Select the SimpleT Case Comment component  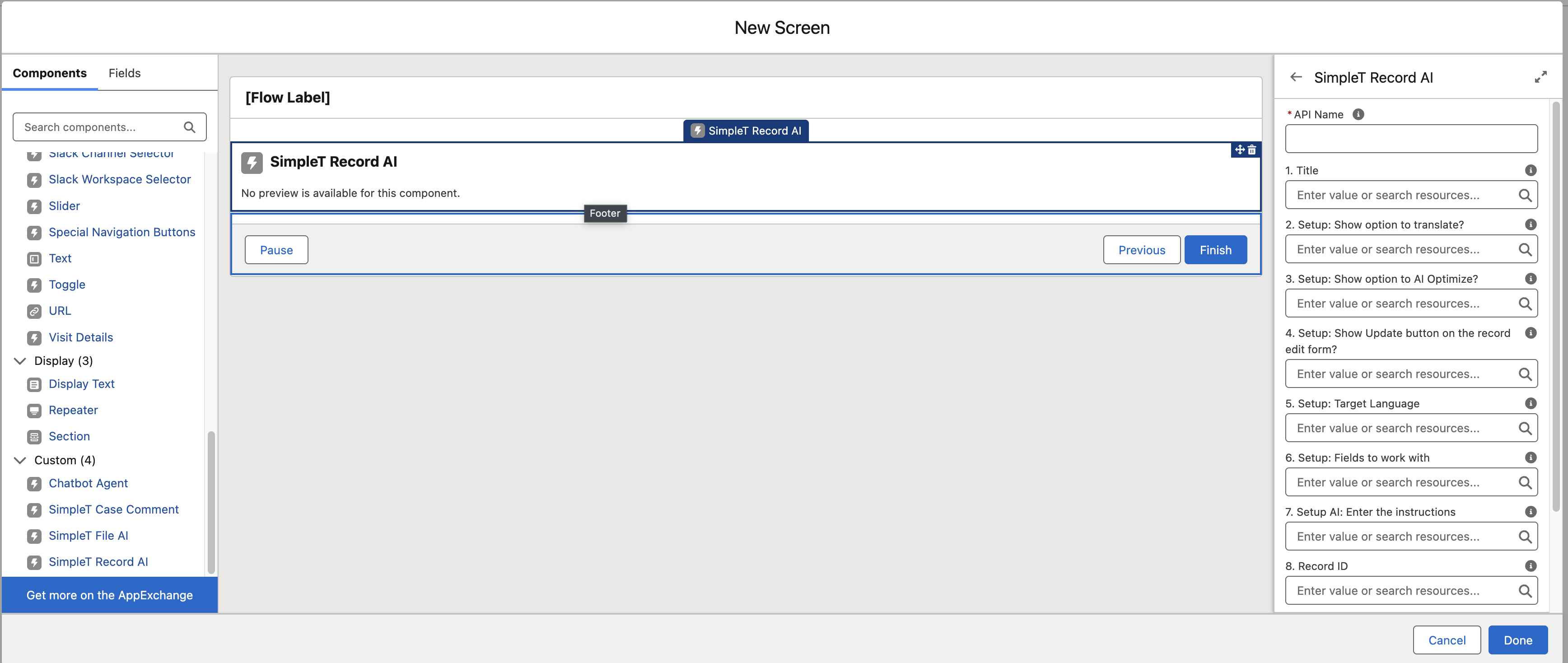tap(114, 509)
